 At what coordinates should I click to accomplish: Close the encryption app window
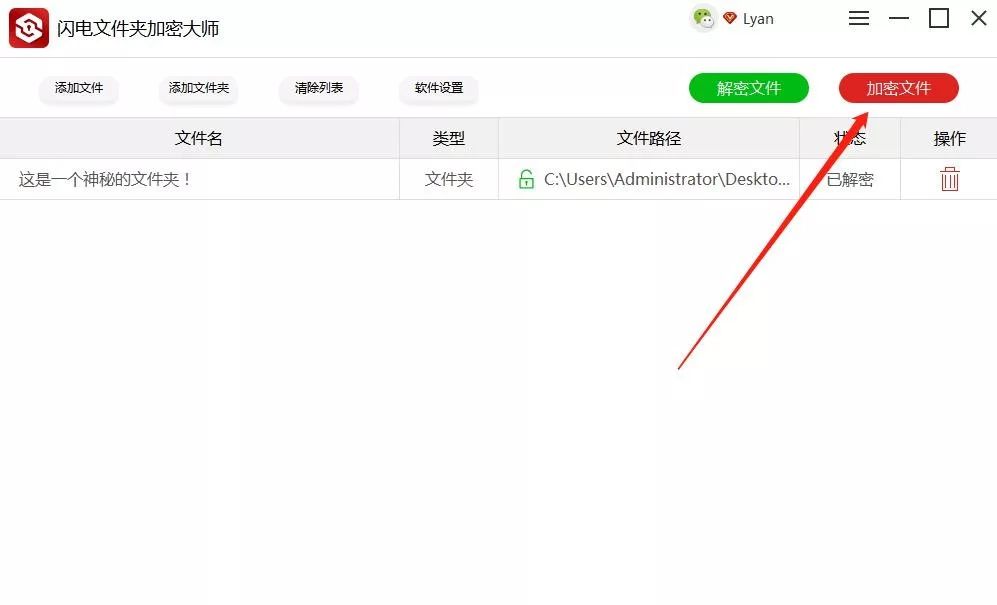(979, 18)
